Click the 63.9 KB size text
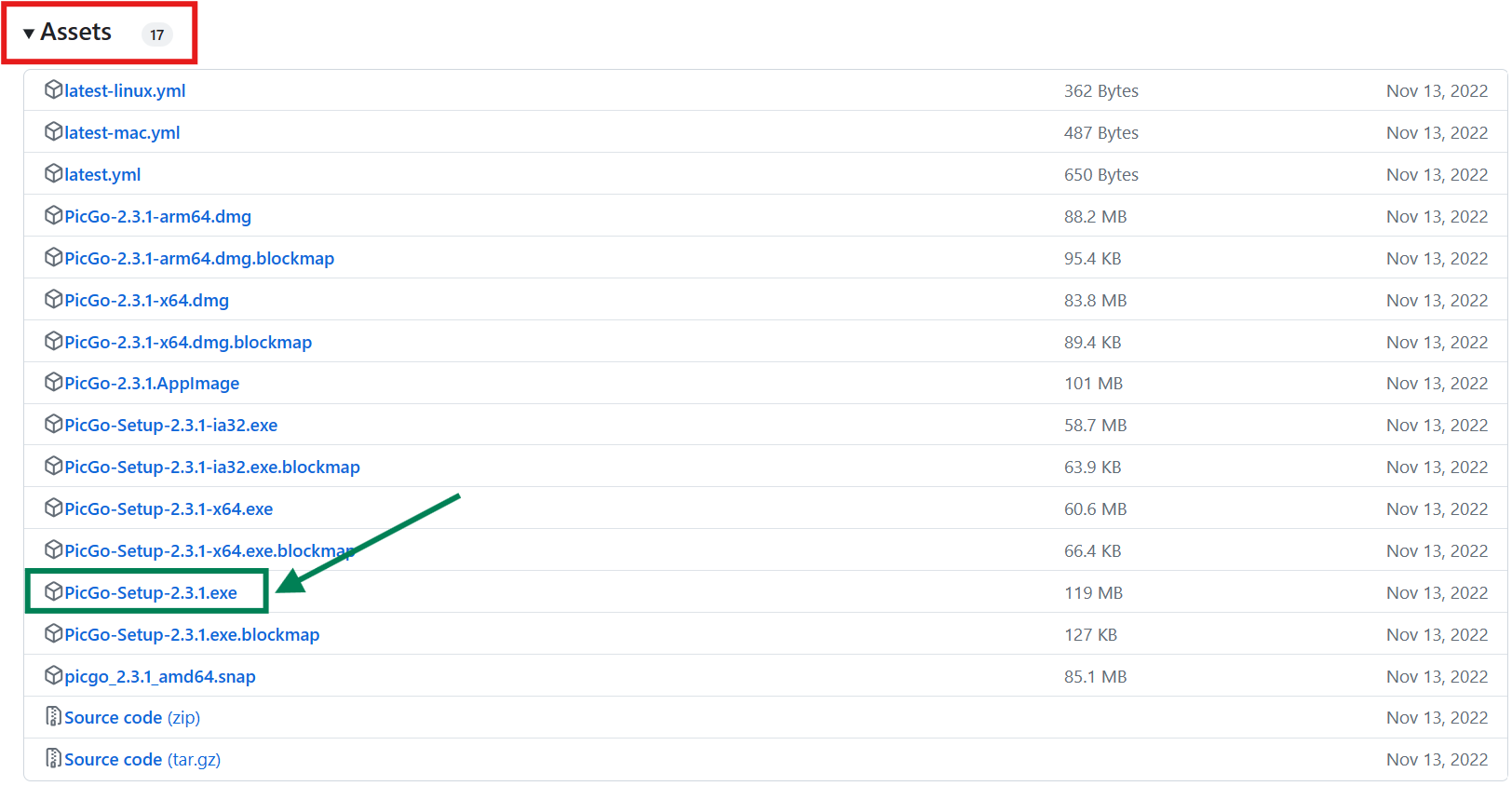 click(x=1093, y=467)
